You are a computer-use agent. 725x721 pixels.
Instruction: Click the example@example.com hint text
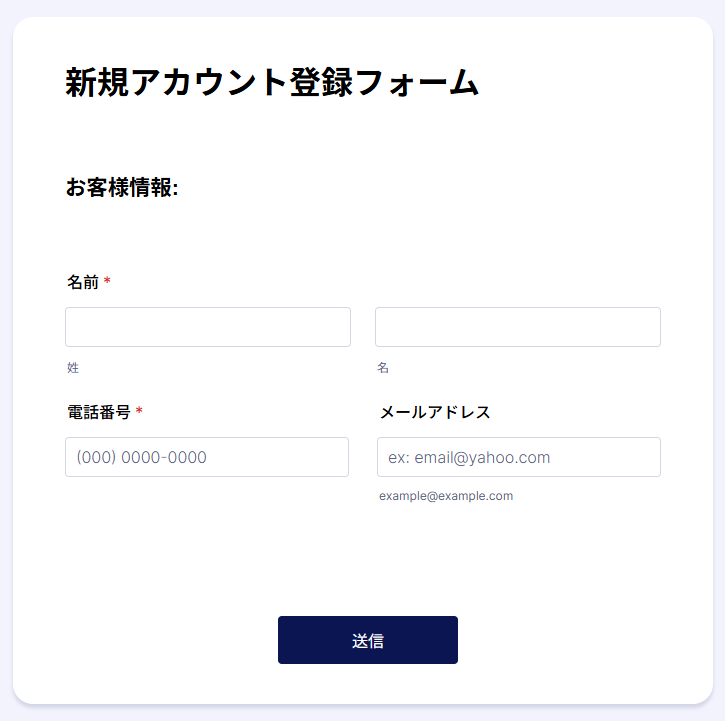pos(446,496)
